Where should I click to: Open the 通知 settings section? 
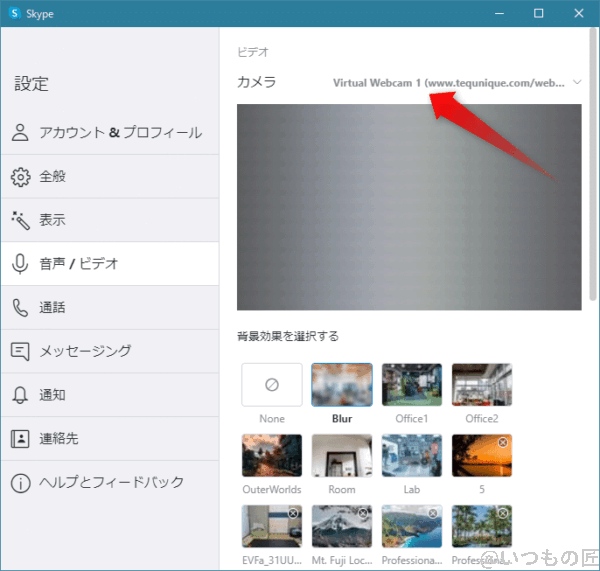click(x=110, y=395)
